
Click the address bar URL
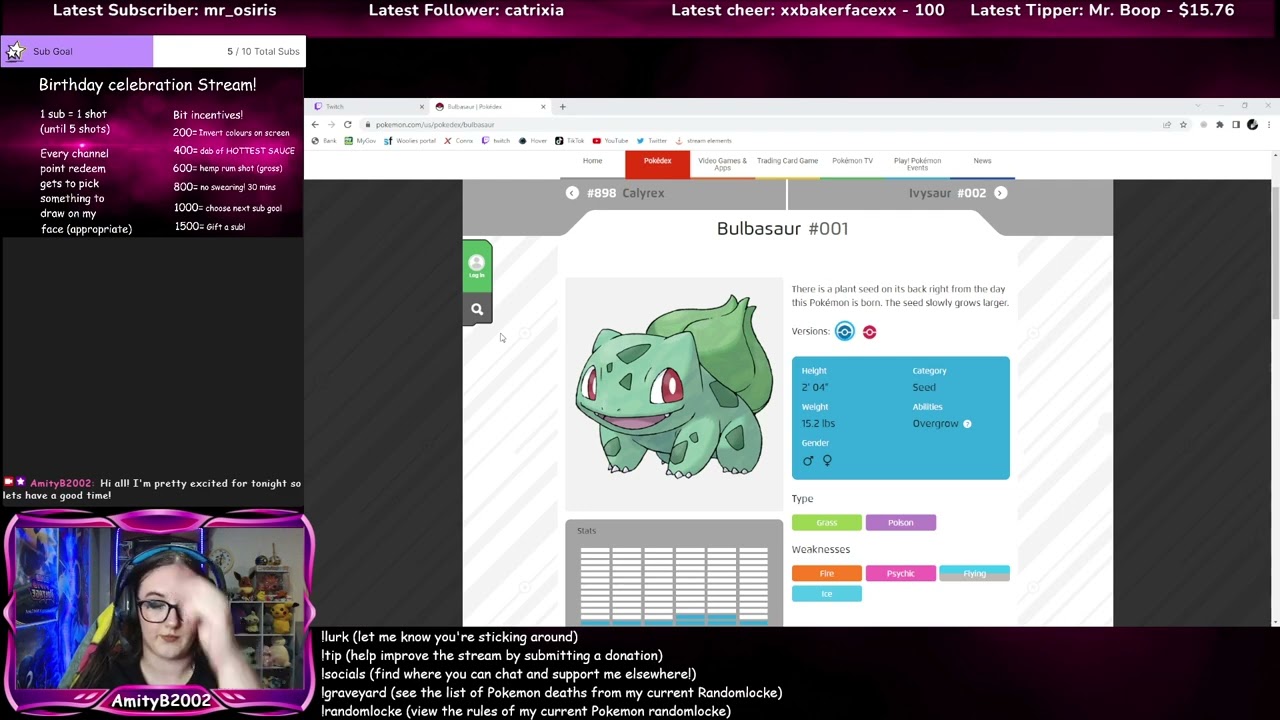point(435,125)
